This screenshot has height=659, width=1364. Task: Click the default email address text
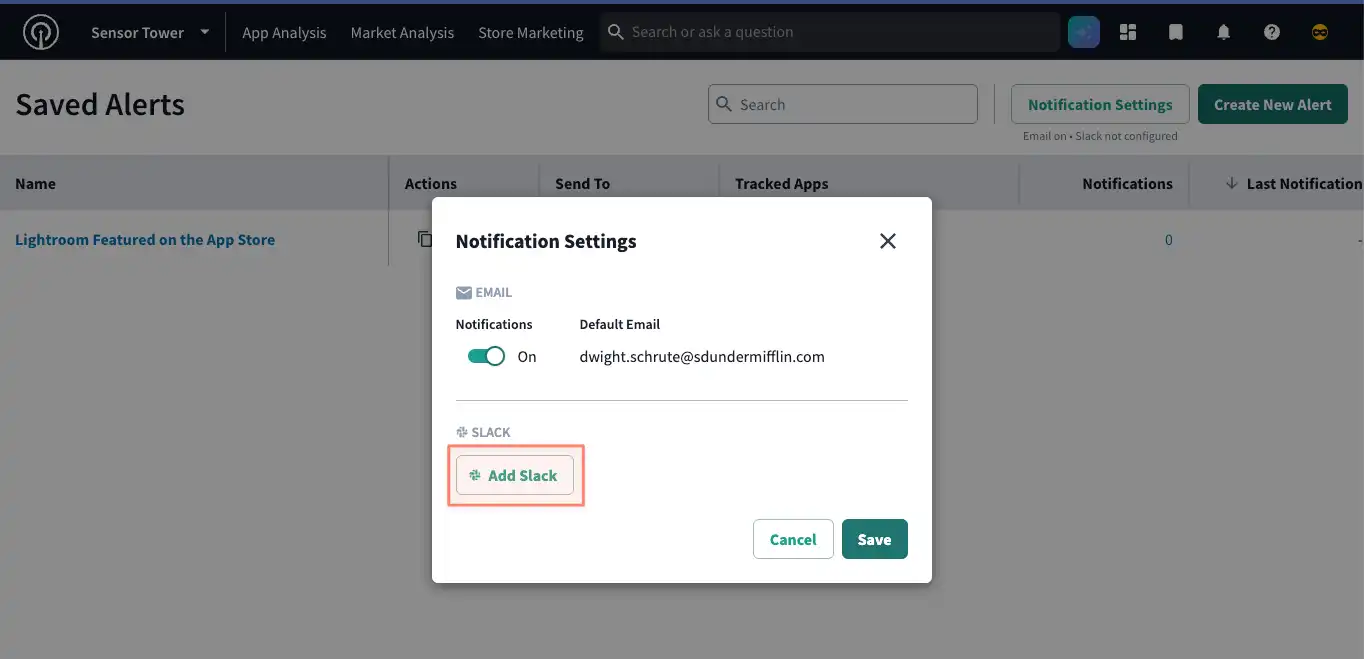tap(702, 356)
